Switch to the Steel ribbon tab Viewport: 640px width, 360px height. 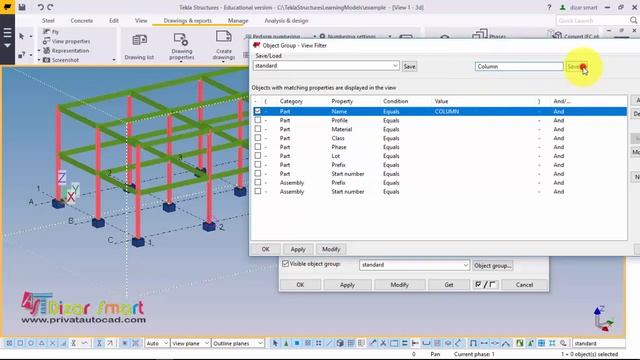pyautogui.click(x=48, y=20)
